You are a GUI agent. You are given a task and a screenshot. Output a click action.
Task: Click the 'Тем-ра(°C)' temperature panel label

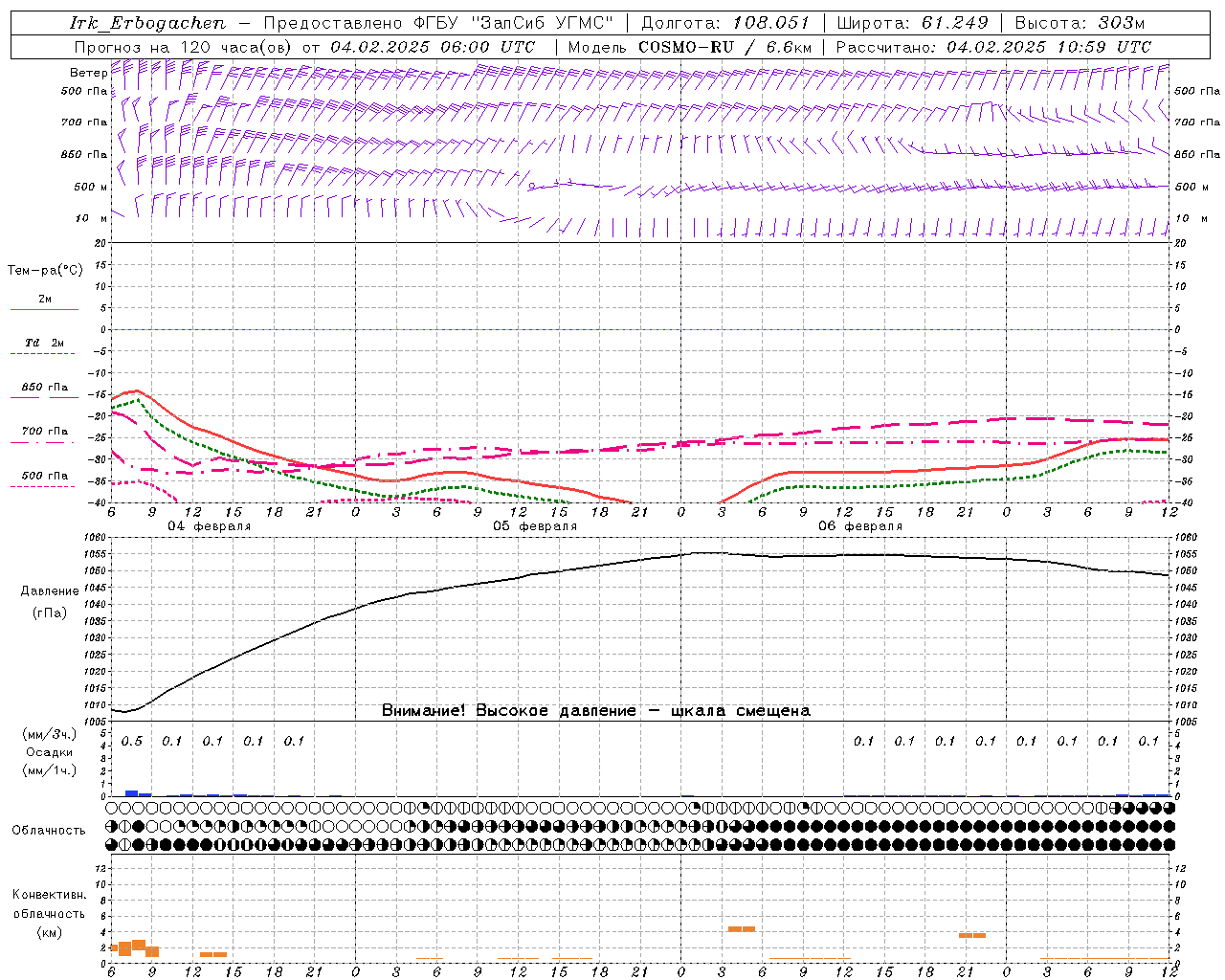45,271
